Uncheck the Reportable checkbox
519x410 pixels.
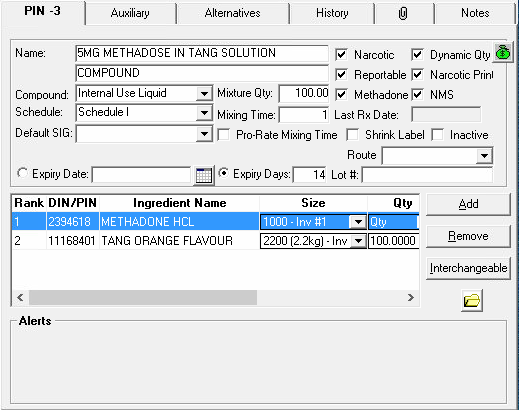point(341,74)
